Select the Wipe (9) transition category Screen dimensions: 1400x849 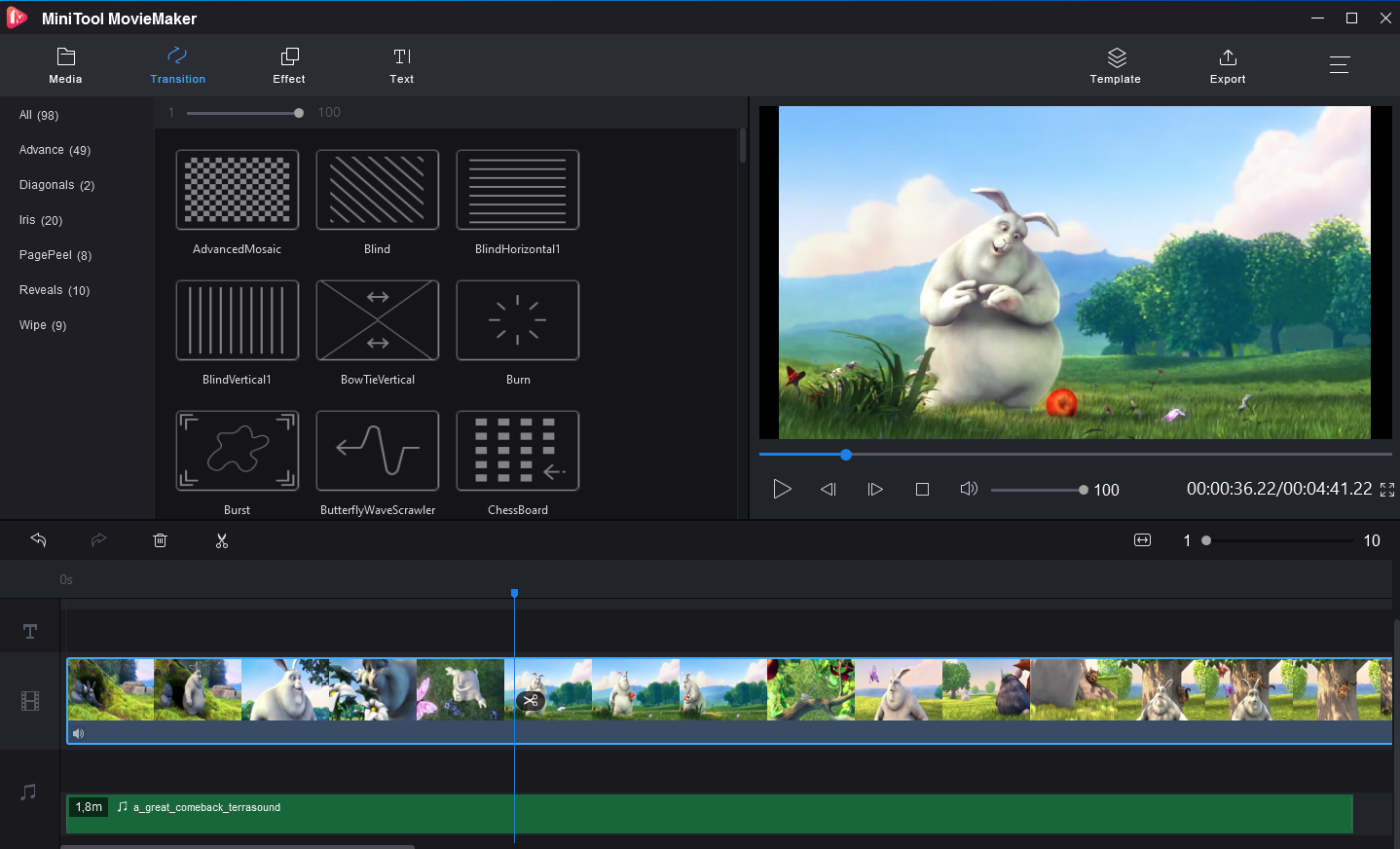[x=42, y=324]
